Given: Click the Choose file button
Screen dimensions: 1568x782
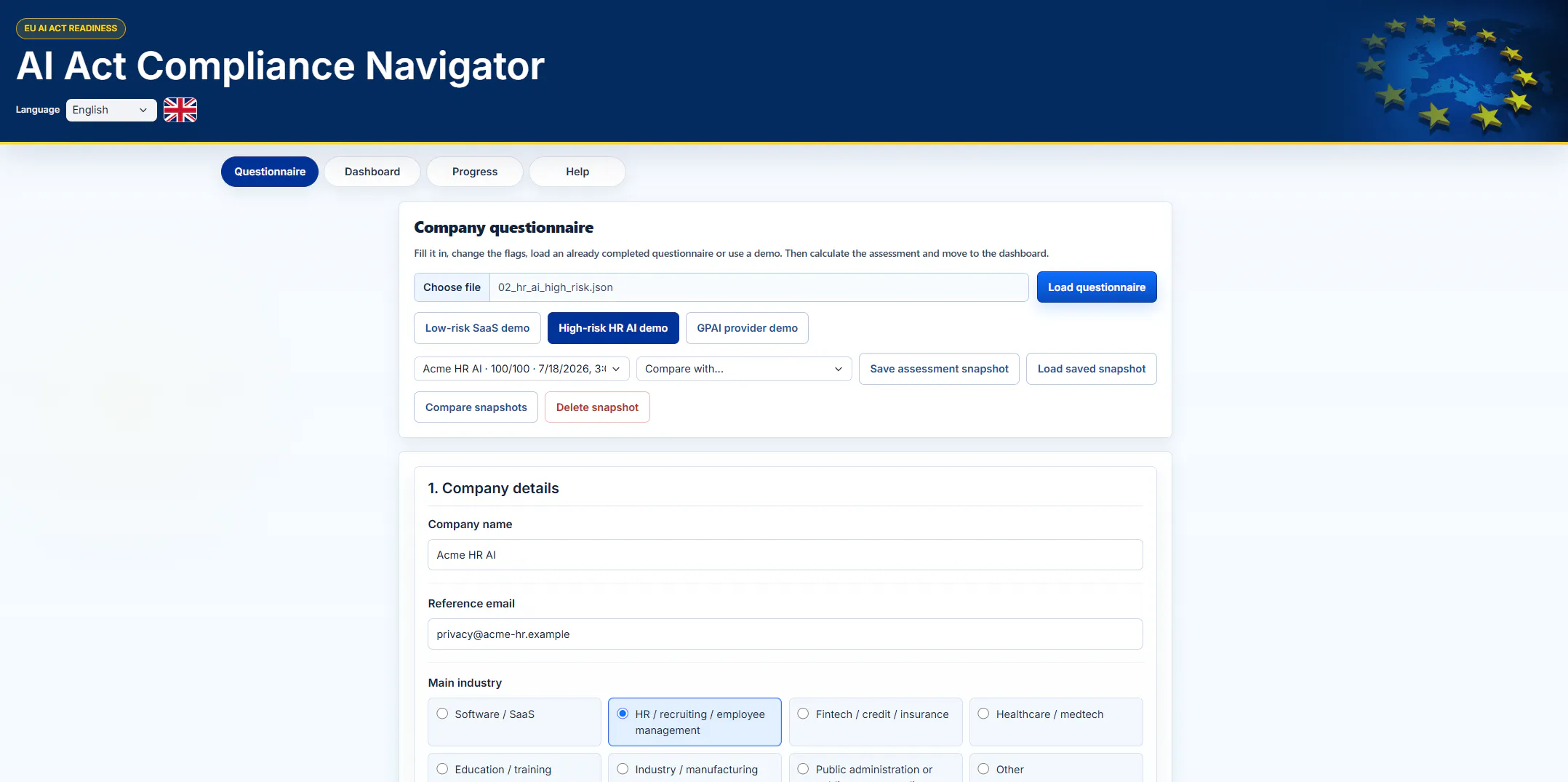Looking at the screenshot, I should coord(452,287).
